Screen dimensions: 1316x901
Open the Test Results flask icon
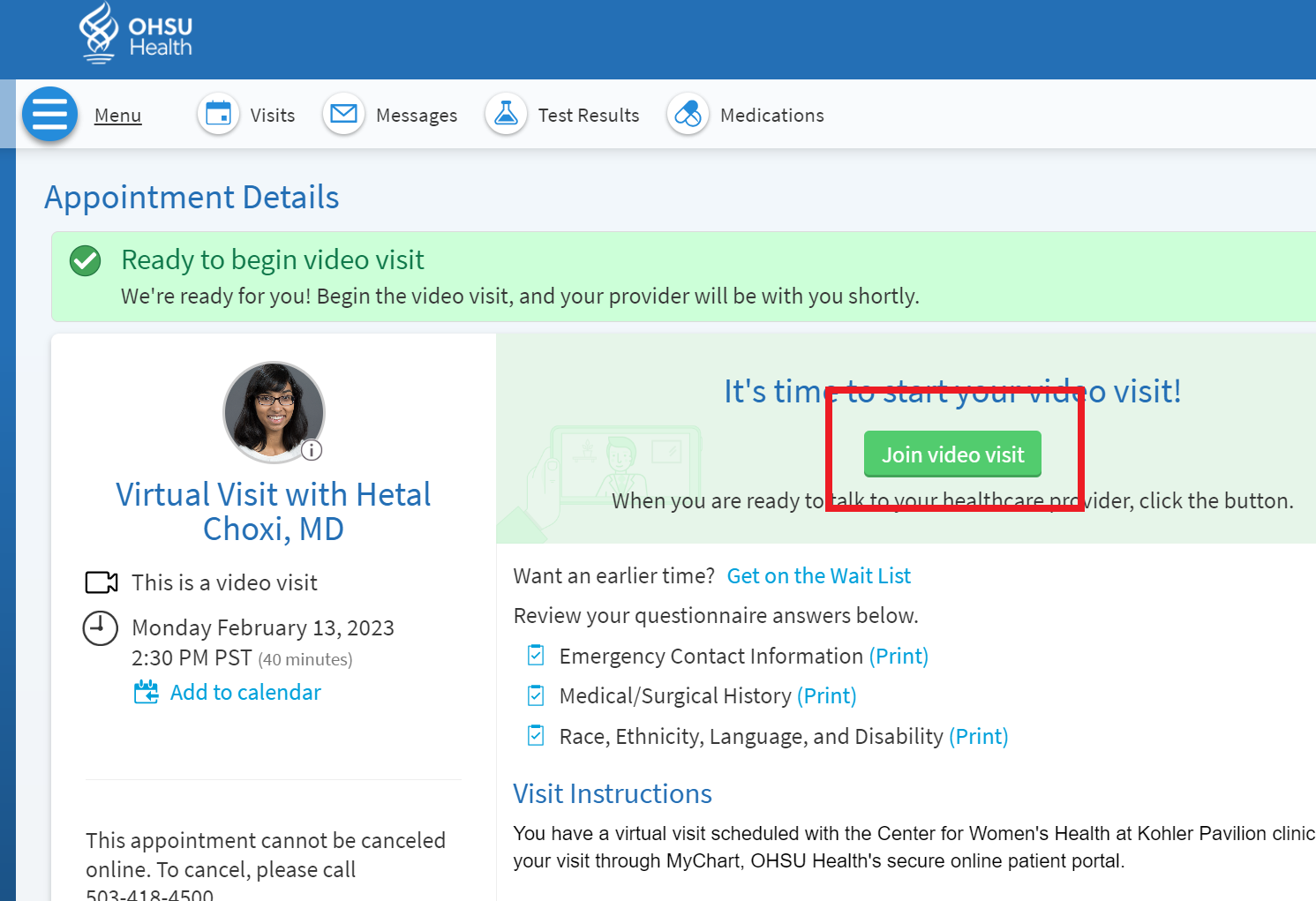(506, 115)
